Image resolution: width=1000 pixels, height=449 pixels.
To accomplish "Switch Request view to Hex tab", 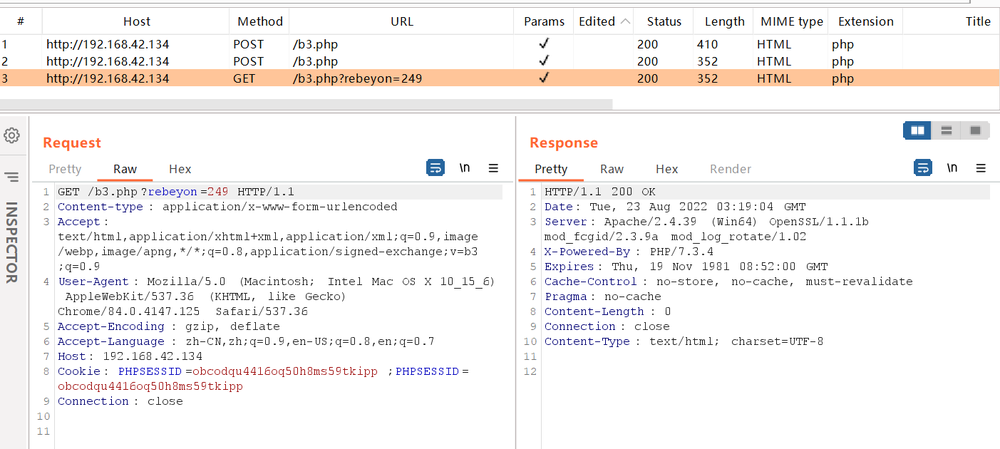I will [x=180, y=169].
